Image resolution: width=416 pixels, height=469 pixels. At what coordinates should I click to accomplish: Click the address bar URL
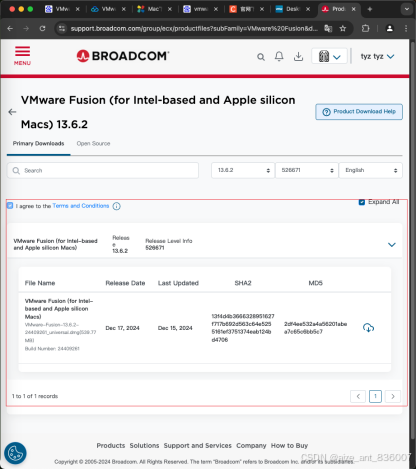click(x=194, y=29)
